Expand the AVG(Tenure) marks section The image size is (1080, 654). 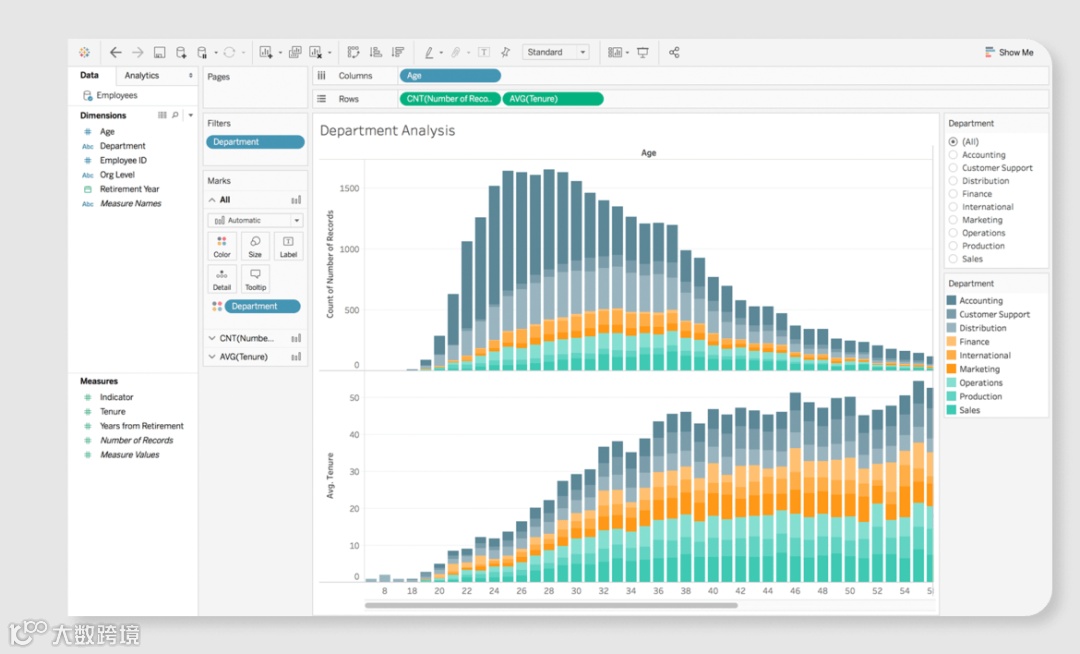[x=212, y=357]
